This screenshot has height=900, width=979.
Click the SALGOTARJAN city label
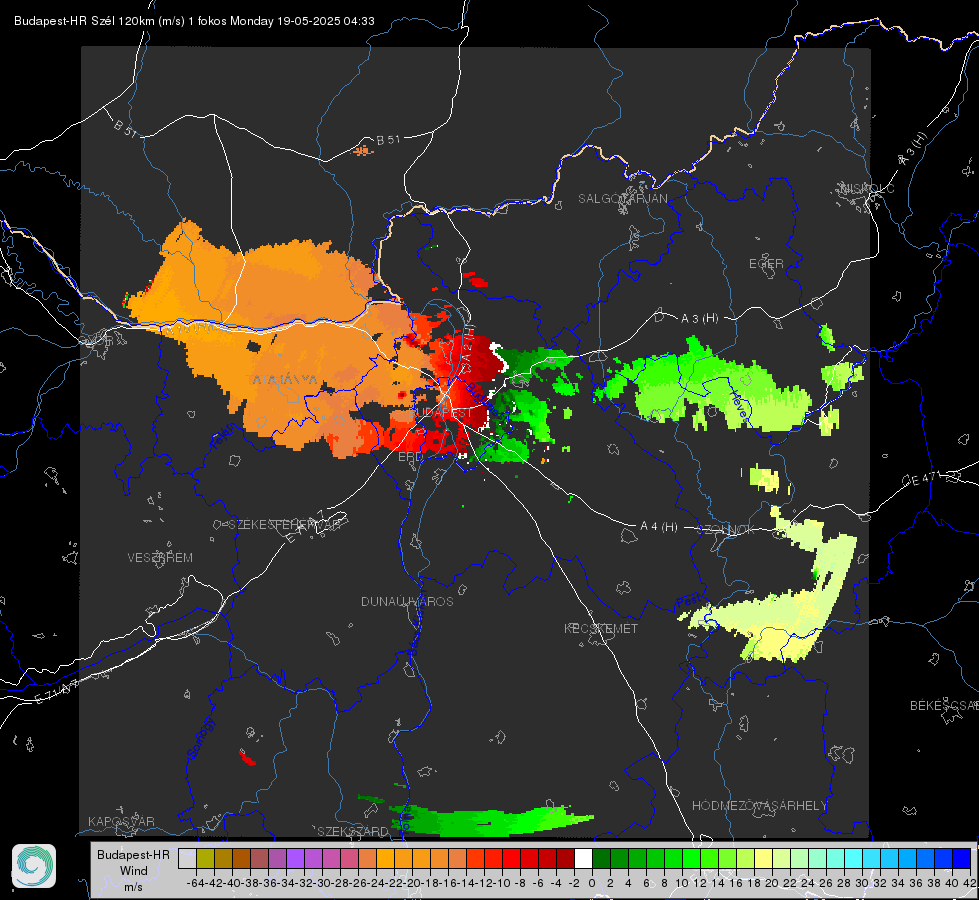pos(622,199)
